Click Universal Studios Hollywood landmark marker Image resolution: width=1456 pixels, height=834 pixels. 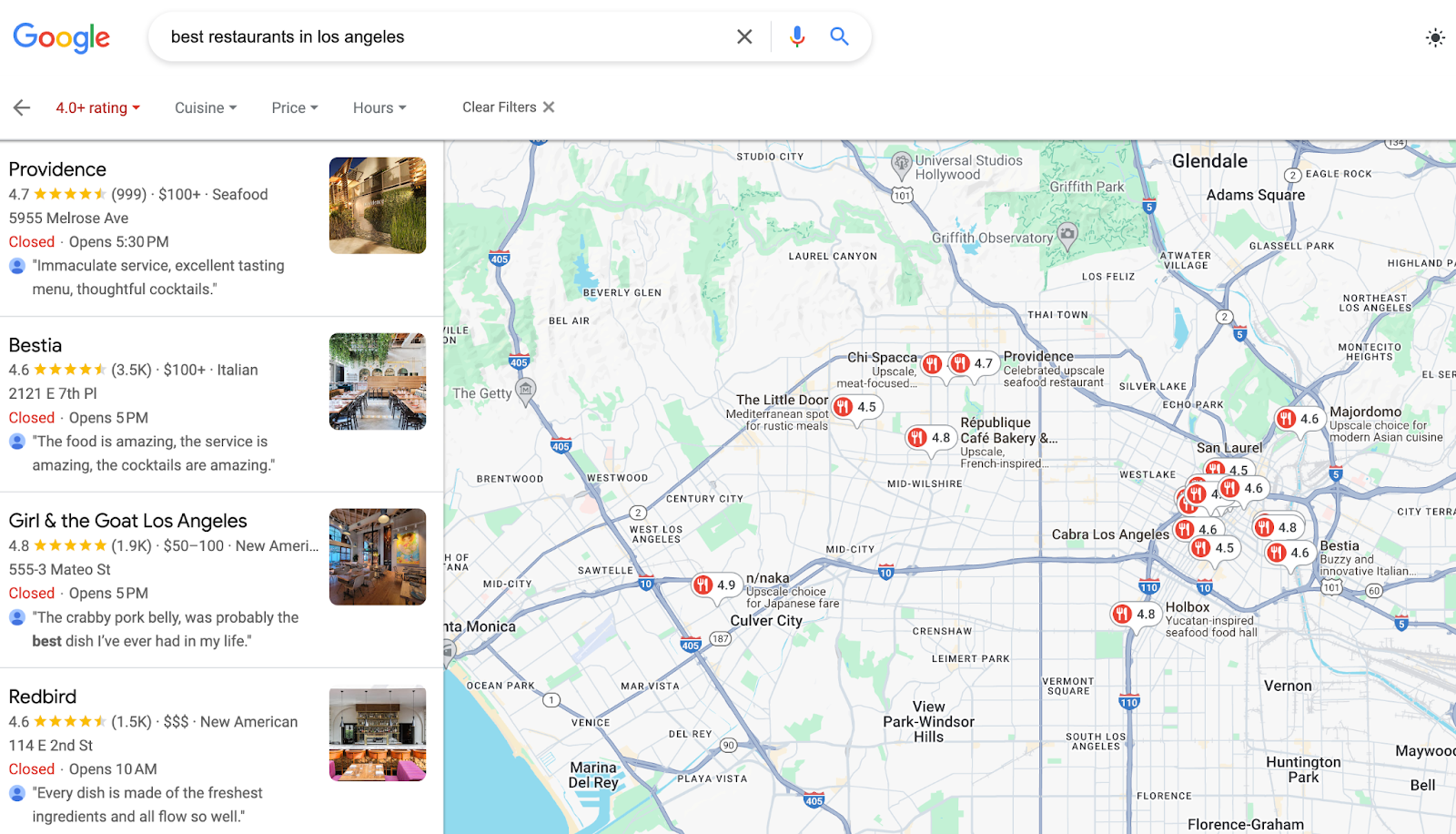click(901, 165)
